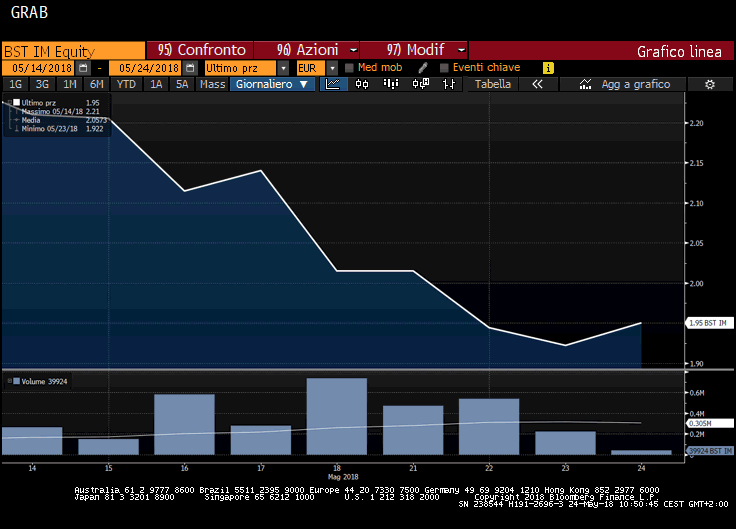Click the Tabella button
Image resolution: width=736 pixels, height=529 pixels.
click(493, 85)
